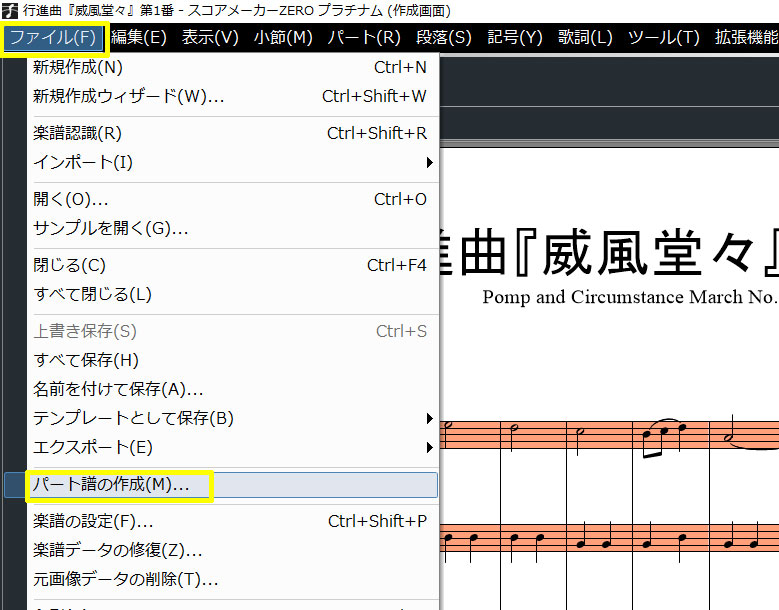Choose すべて保存(H) menu item
The height and width of the screenshot is (610, 779).
[233, 360]
